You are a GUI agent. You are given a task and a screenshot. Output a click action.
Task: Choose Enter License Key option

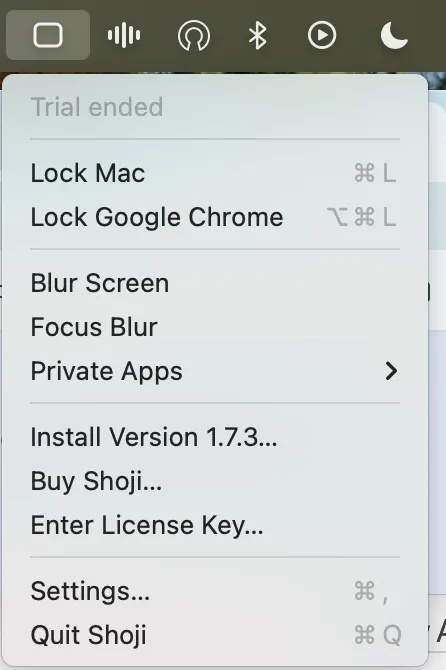[215, 525]
